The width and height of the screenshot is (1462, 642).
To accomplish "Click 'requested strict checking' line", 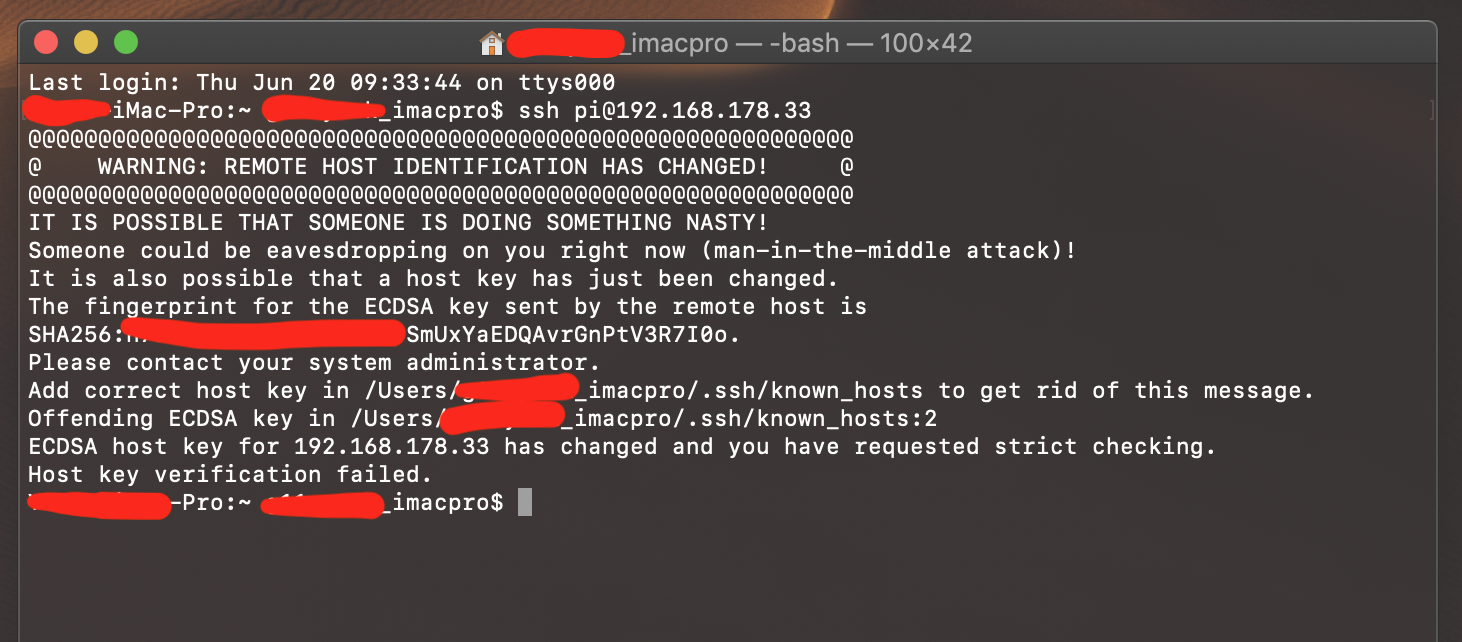I will pyautogui.click(x=621, y=446).
